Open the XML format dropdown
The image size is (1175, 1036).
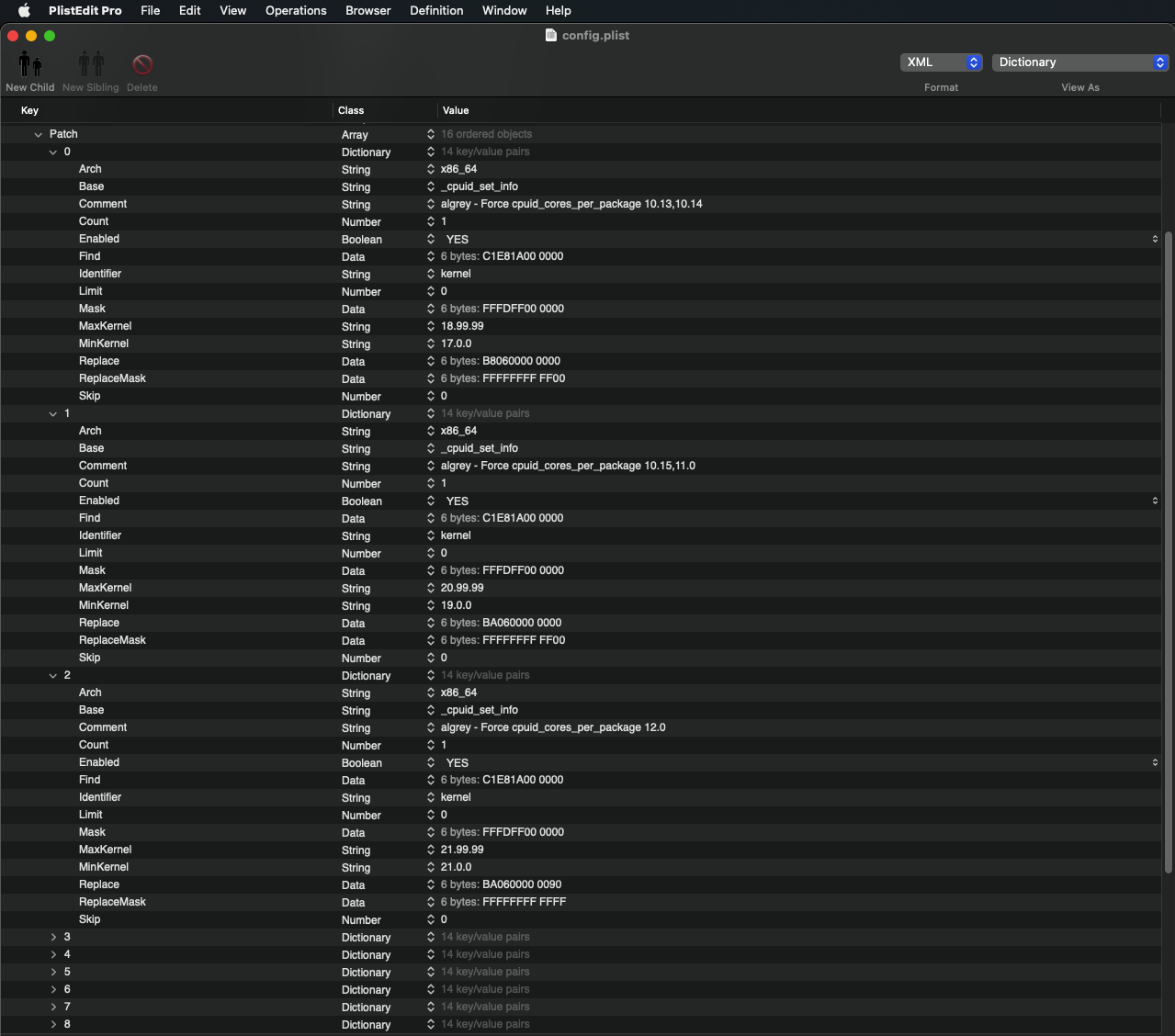click(x=942, y=62)
